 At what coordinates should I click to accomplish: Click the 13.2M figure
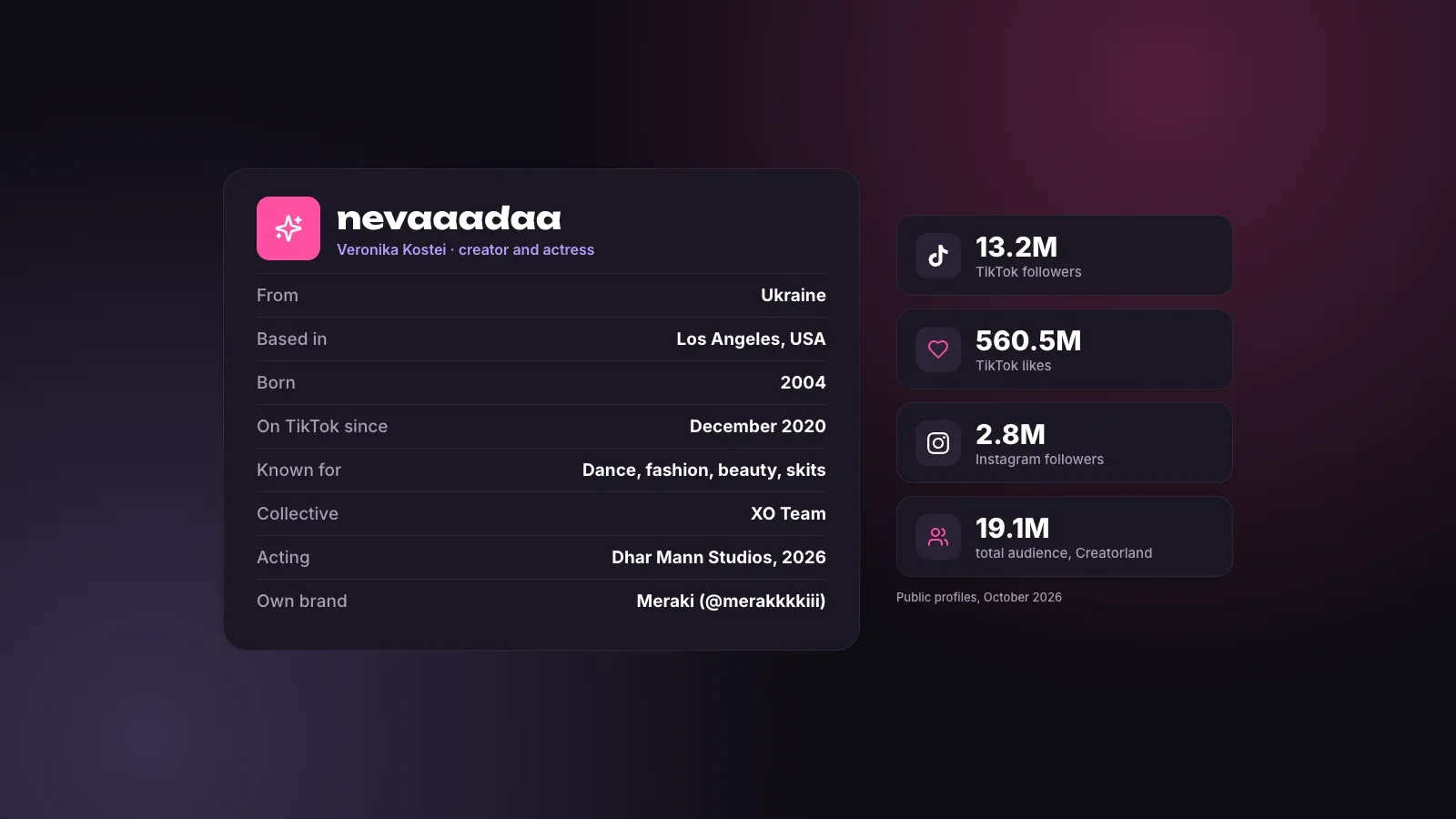click(x=1016, y=247)
